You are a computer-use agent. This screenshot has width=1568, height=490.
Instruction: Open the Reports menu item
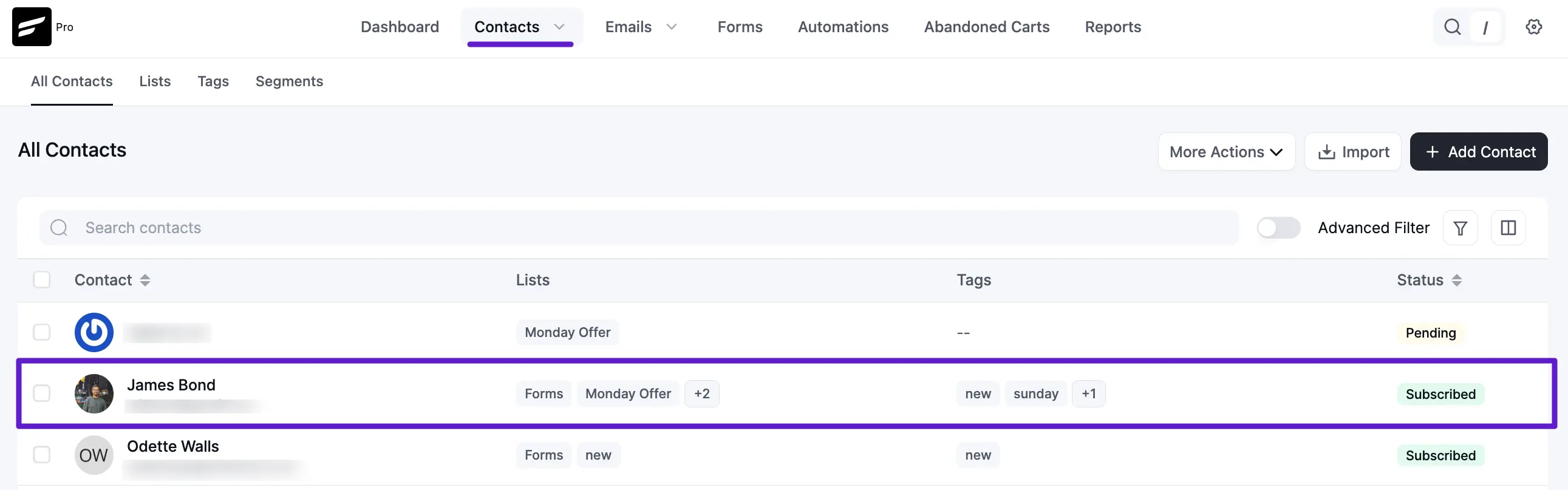1113,27
